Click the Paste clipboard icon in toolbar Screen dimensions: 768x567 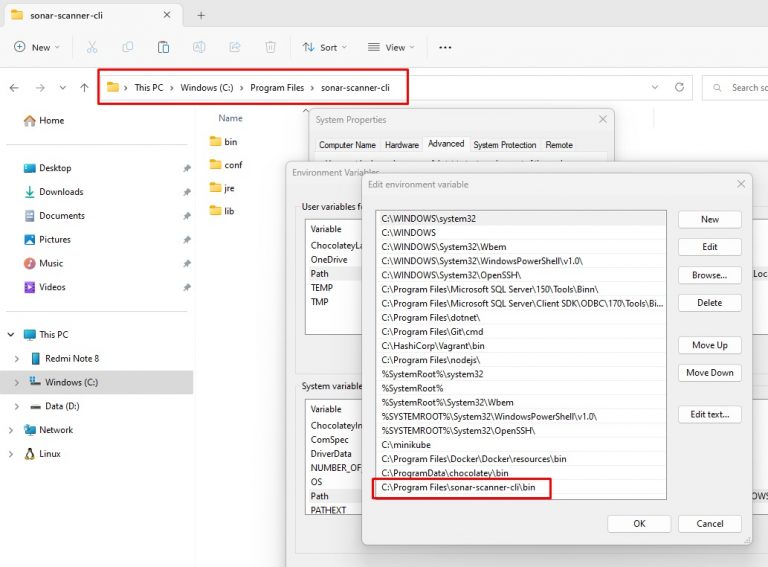point(163,47)
